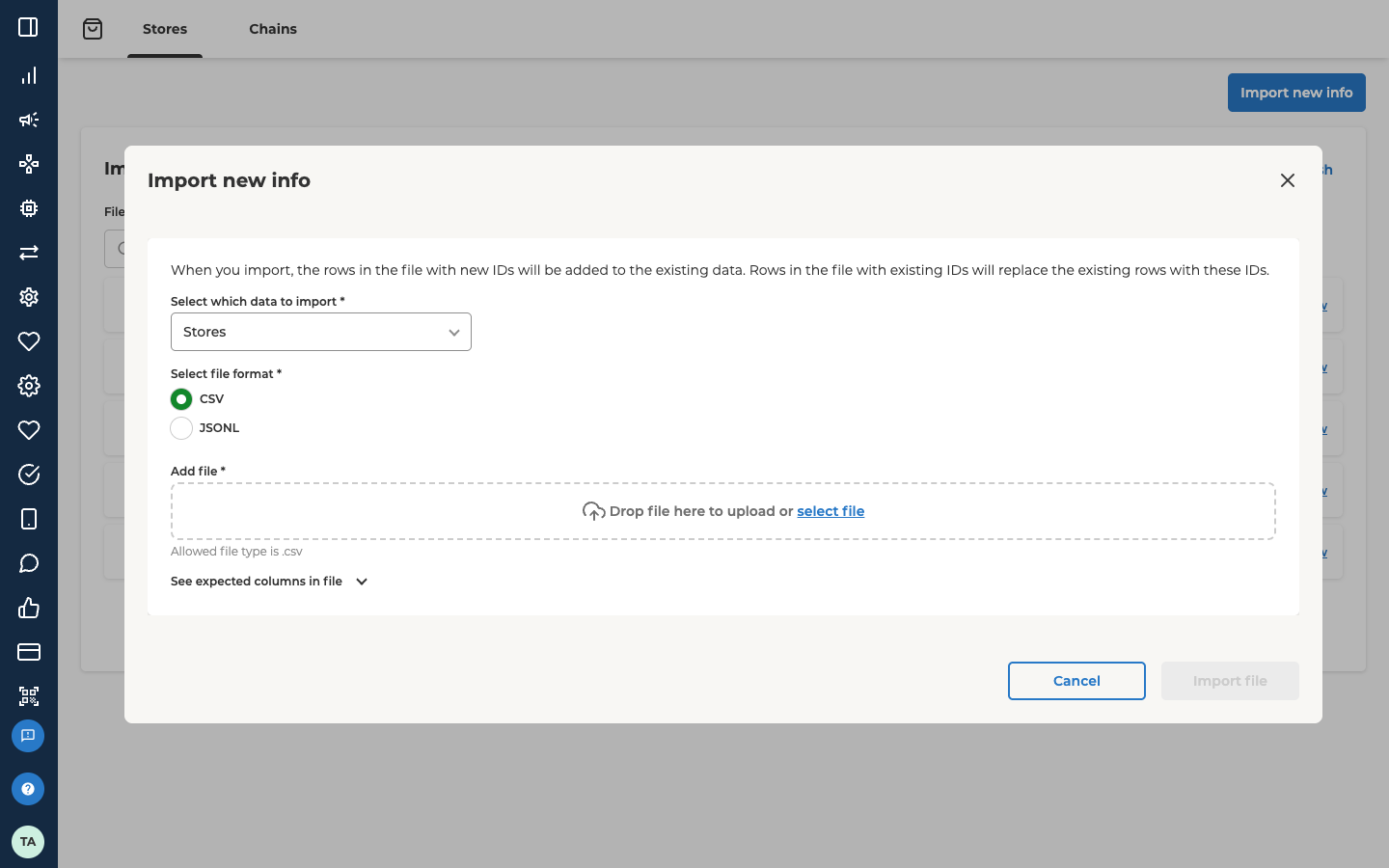Click the shopping bag icon beside Stores
The height and width of the screenshot is (868, 1389).
click(x=93, y=29)
